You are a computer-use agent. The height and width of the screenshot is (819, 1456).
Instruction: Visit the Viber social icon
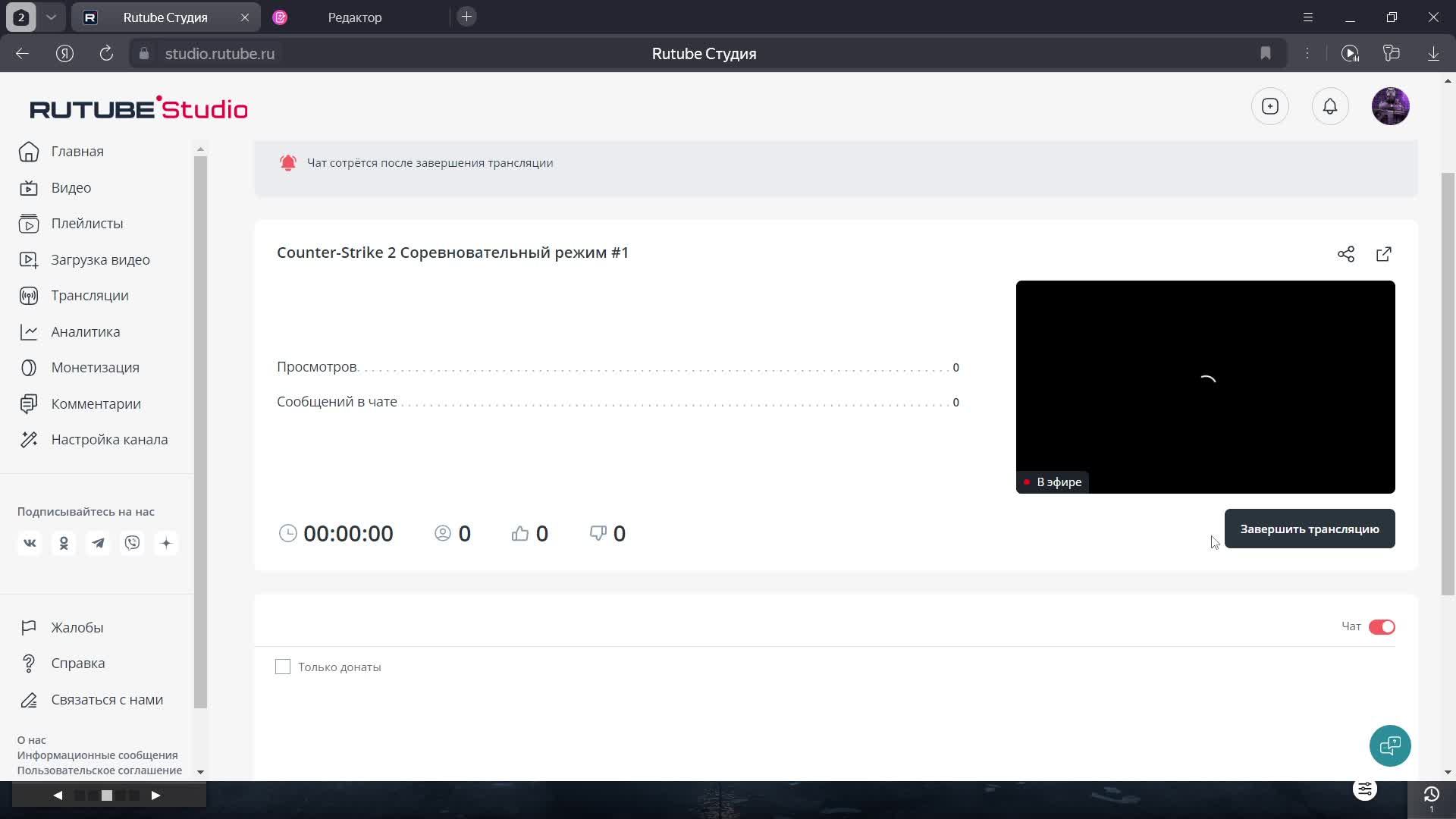coord(132,543)
